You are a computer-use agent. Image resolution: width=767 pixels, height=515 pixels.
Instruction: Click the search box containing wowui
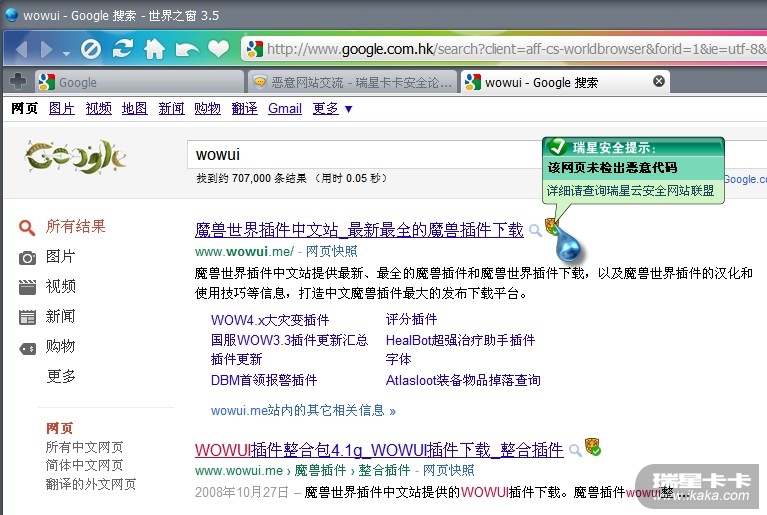tap(364, 155)
